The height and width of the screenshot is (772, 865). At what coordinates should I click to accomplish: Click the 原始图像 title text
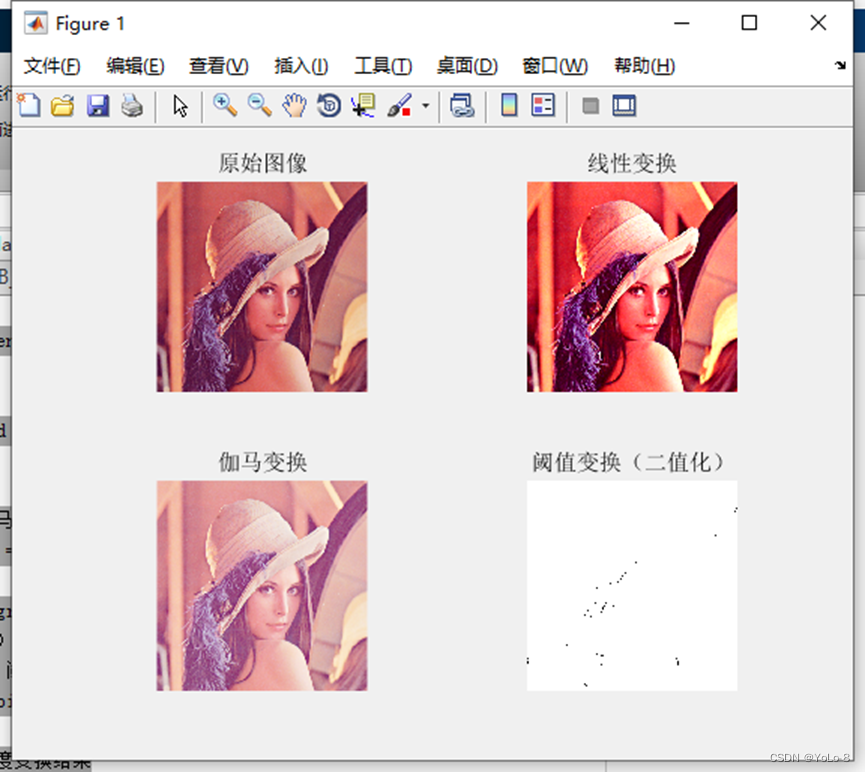pyautogui.click(x=263, y=163)
